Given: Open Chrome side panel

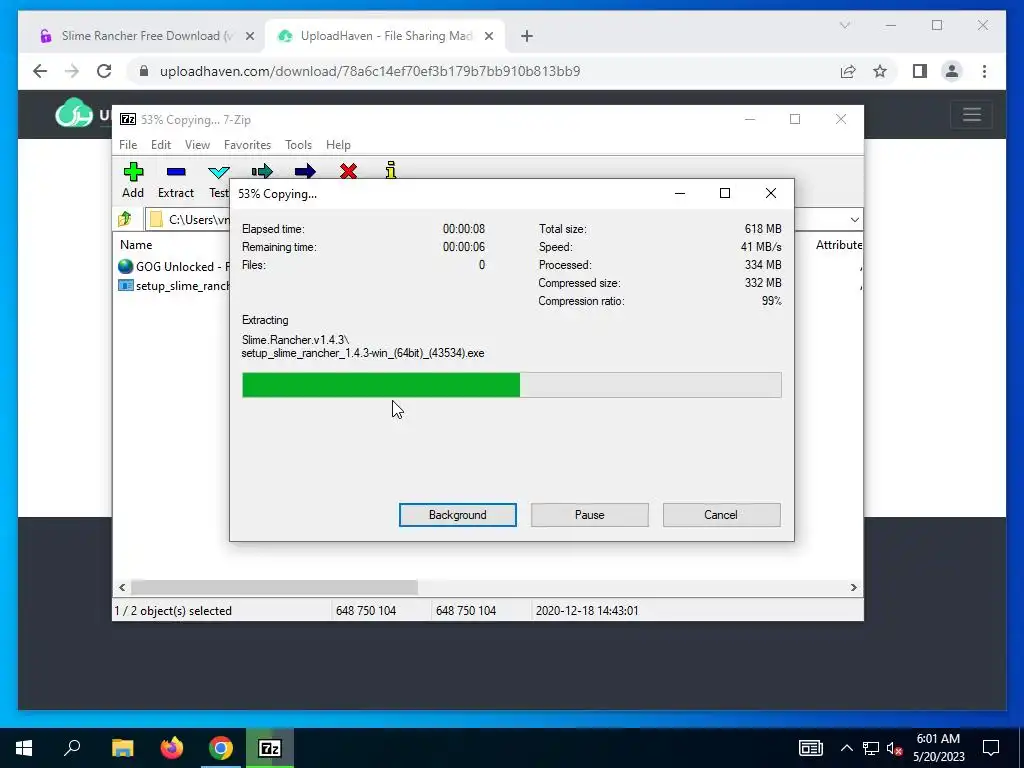Looking at the screenshot, I should click(920, 71).
